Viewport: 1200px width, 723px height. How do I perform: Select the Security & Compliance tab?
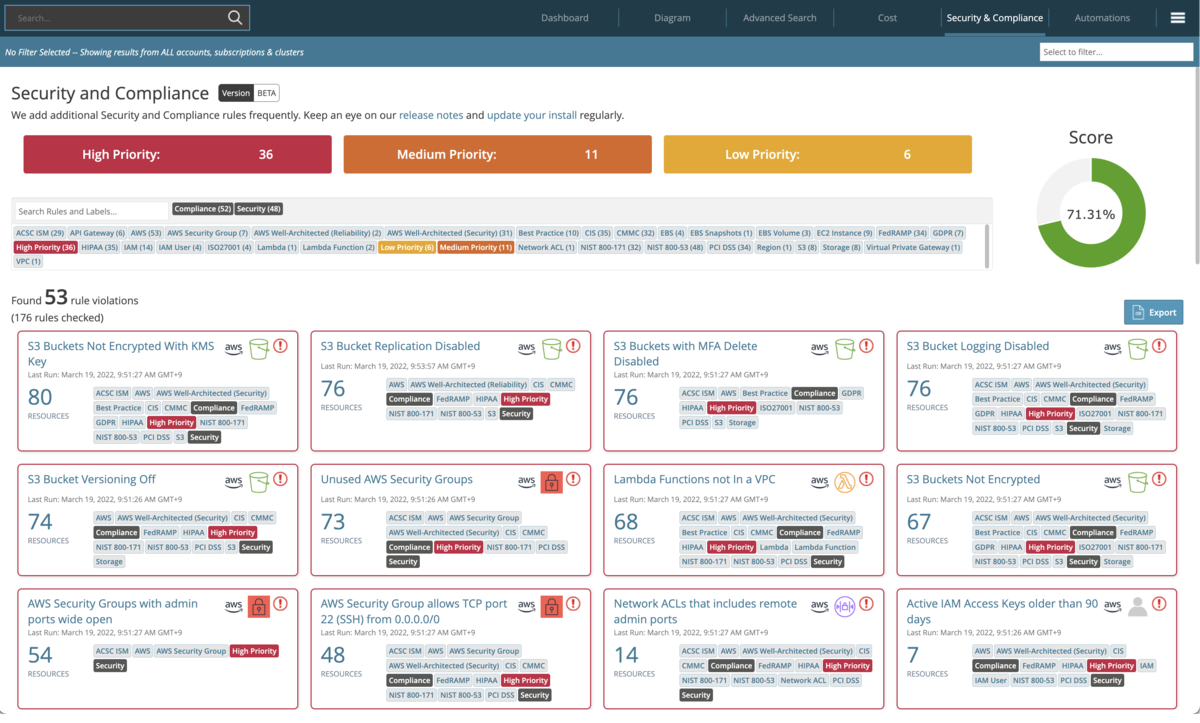pos(995,18)
